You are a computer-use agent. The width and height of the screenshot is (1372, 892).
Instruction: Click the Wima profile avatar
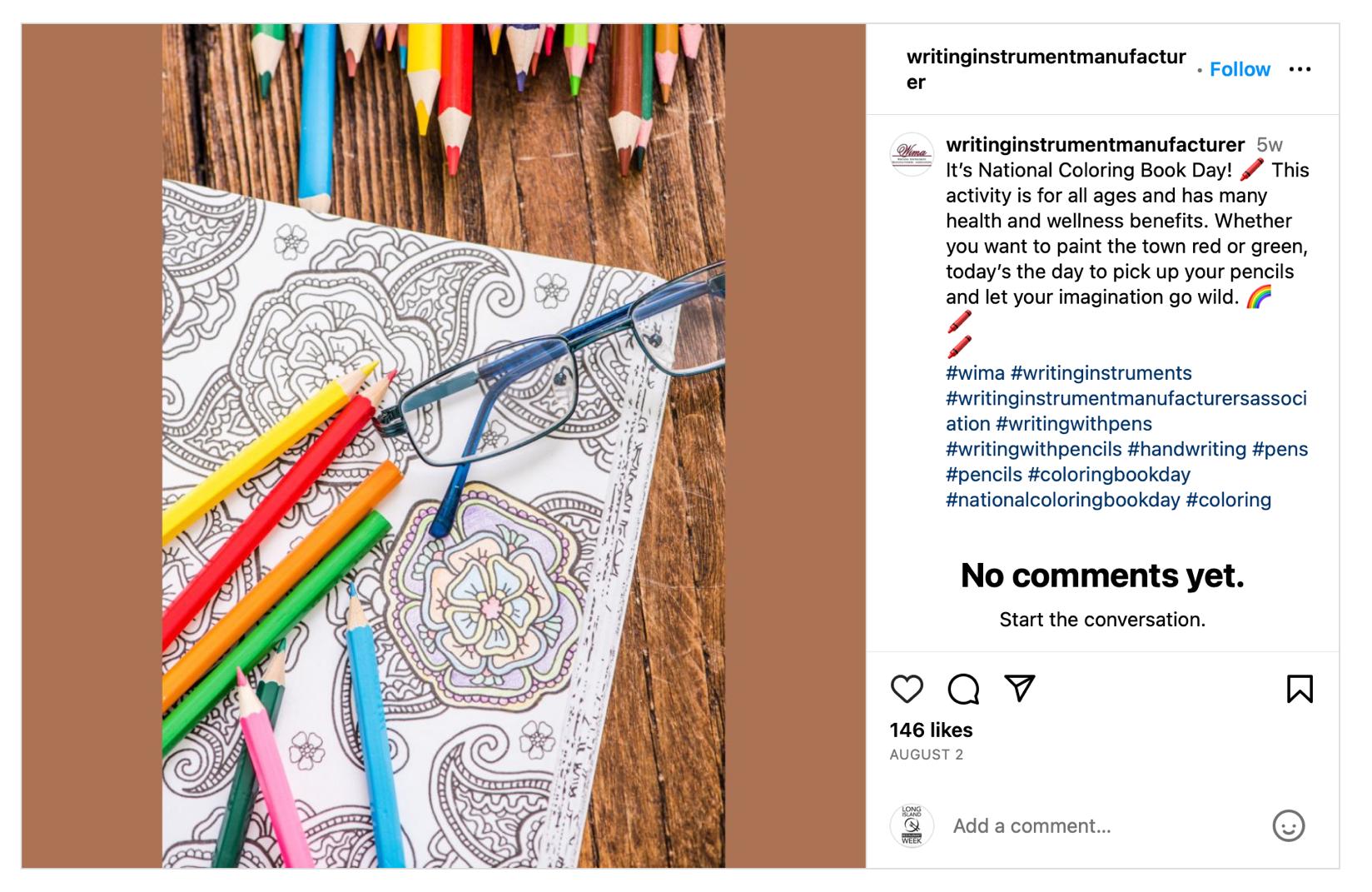(x=912, y=154)
